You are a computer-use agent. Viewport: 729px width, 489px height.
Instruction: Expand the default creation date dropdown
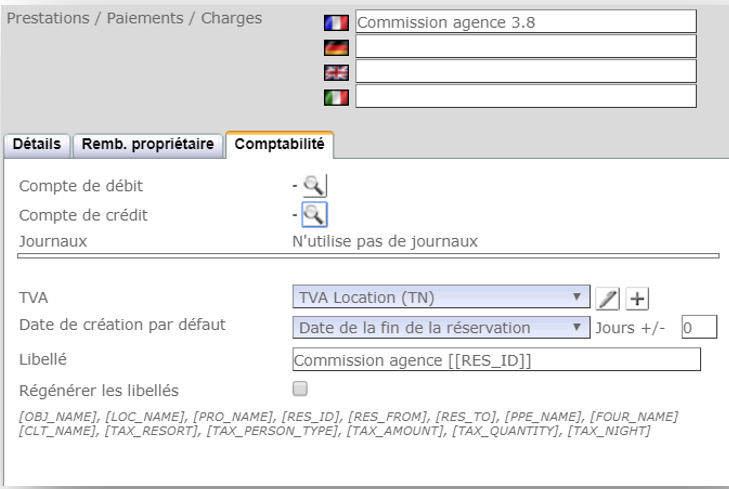click(x=440, y=327)
